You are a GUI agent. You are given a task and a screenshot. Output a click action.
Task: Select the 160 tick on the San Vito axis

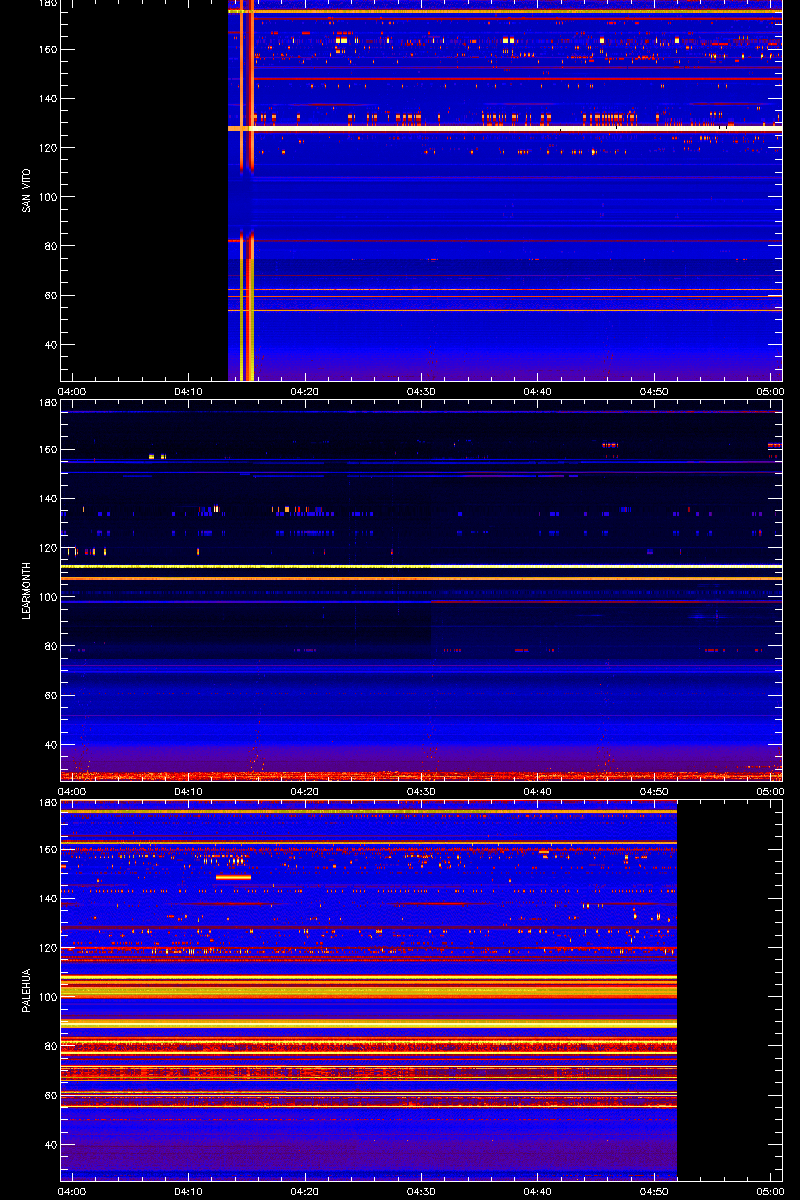coord(47,50)
